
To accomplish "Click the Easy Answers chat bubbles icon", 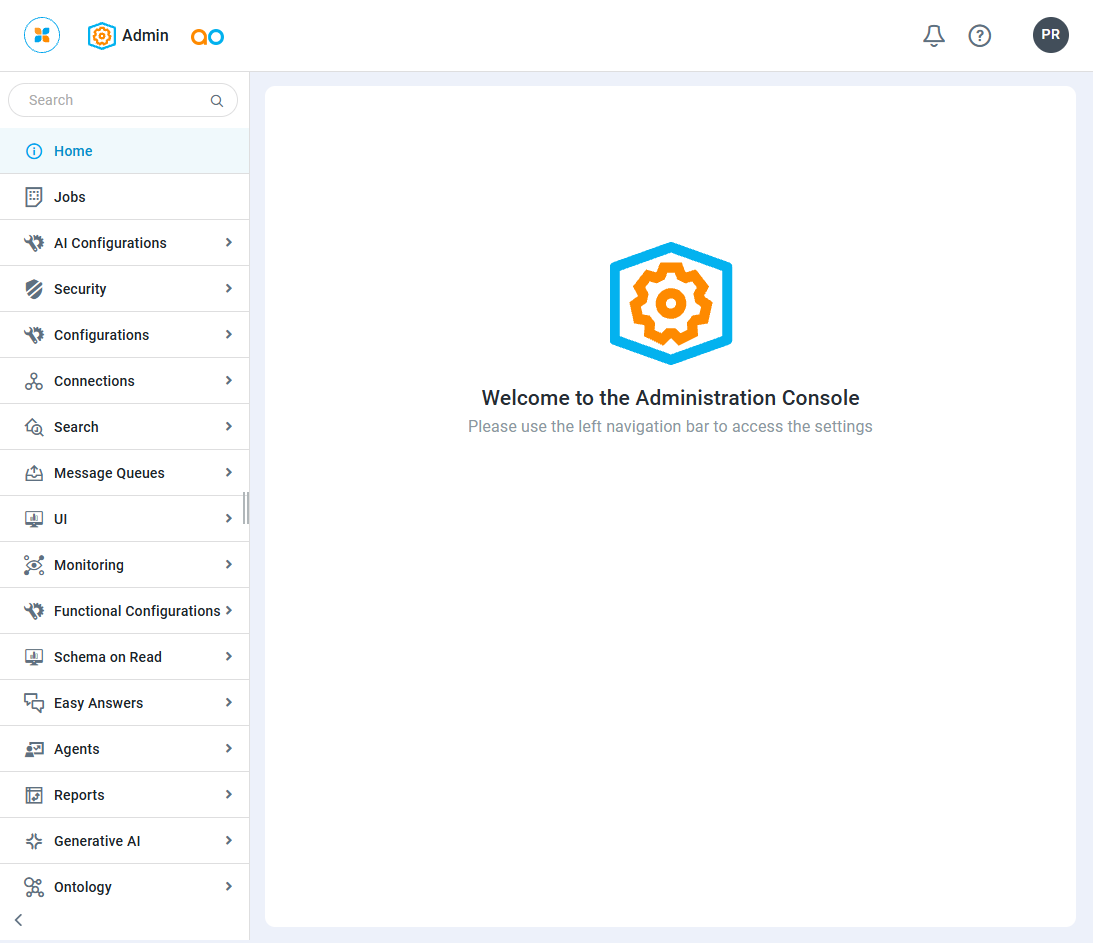I will click(33, 703).
